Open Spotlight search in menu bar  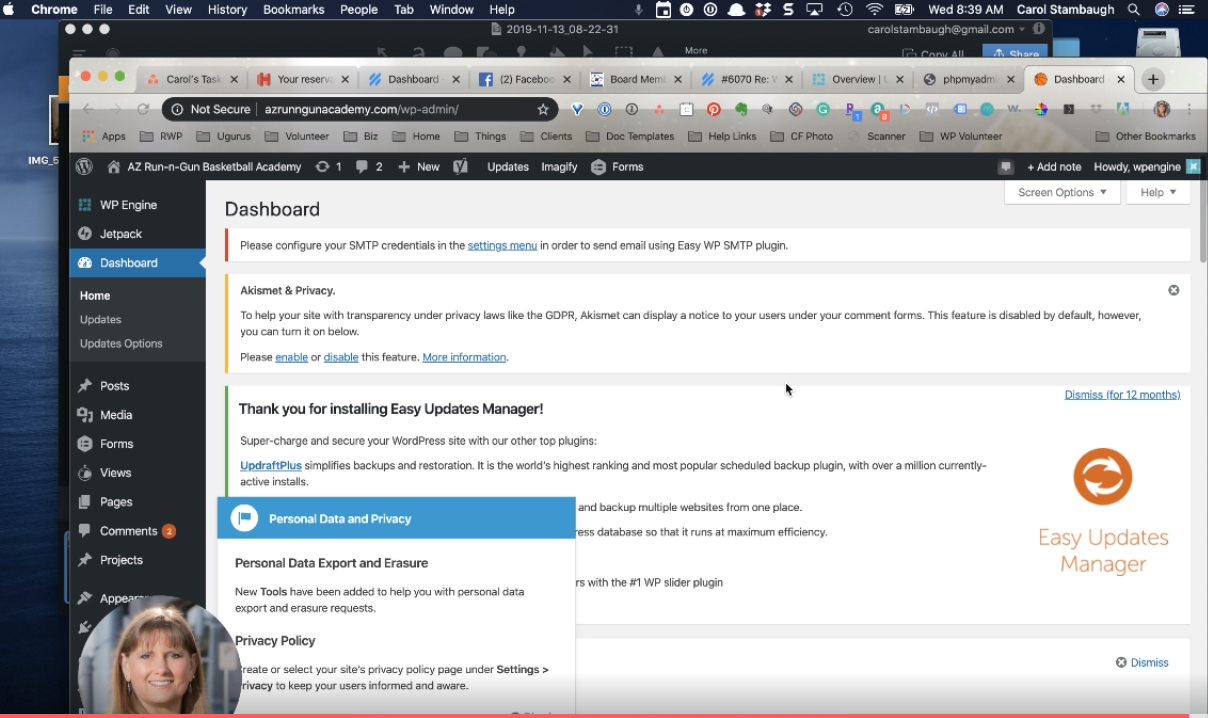pyautogui.click(x=1133, y=9)
